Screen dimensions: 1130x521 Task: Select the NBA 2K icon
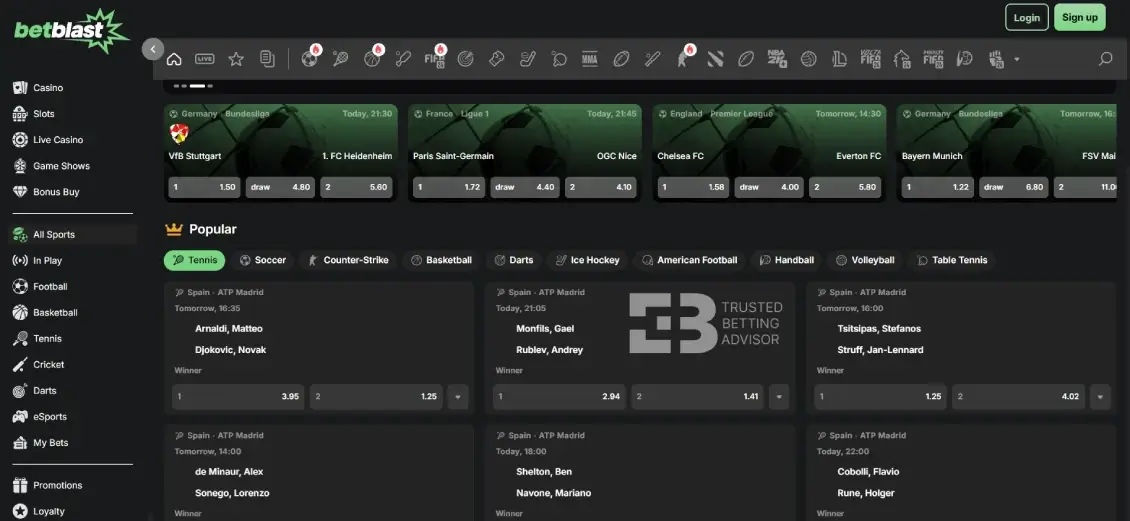[x=777, y=59]
